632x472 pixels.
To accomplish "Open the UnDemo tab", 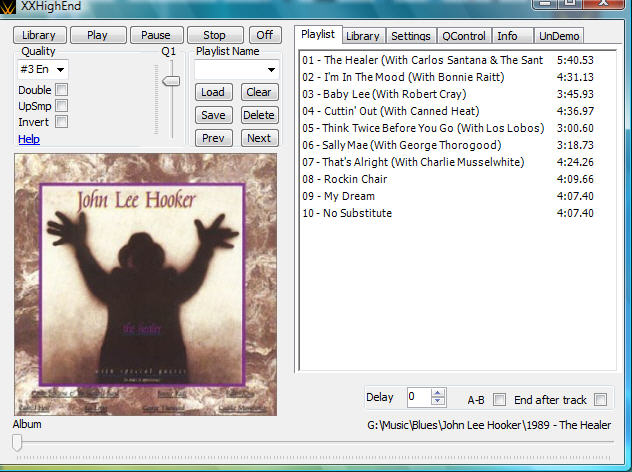I will click(x=559, y=36).
